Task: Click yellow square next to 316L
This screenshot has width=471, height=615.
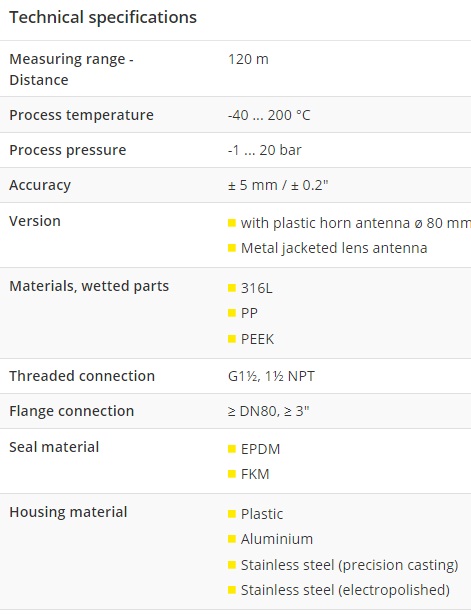Action: pyautogui.click(x=231, y=288)
